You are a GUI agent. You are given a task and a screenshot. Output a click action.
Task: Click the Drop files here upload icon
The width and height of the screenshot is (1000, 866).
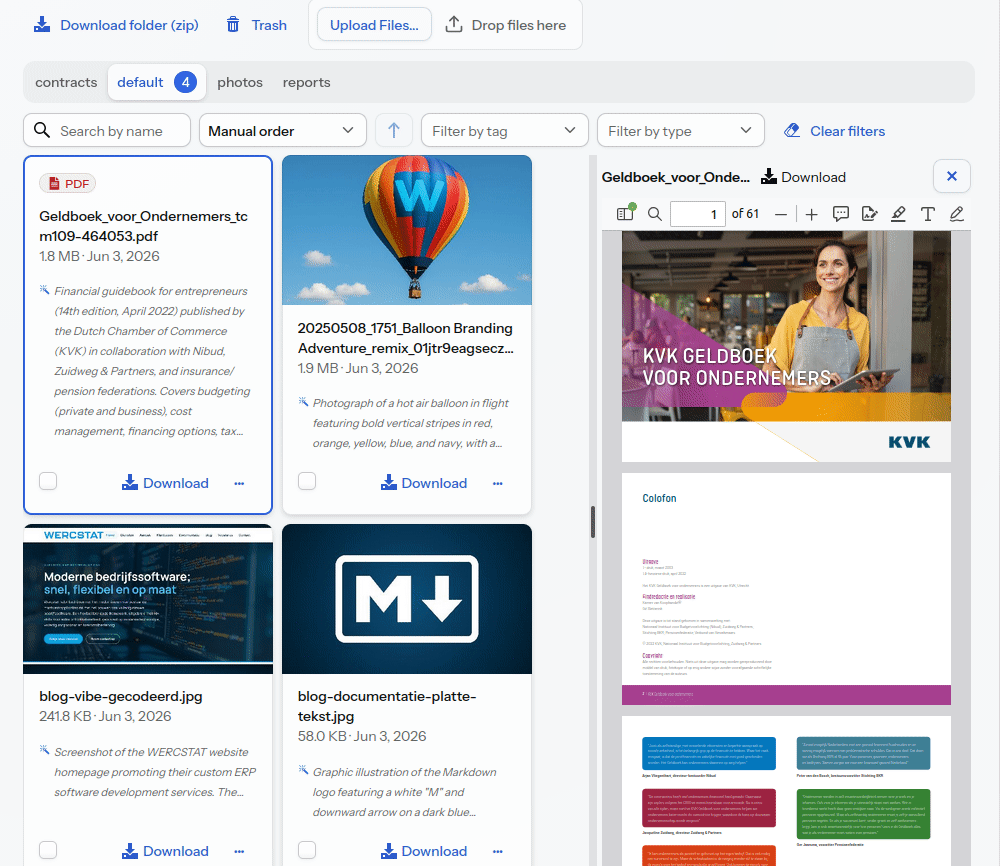(x=453, y=25)
